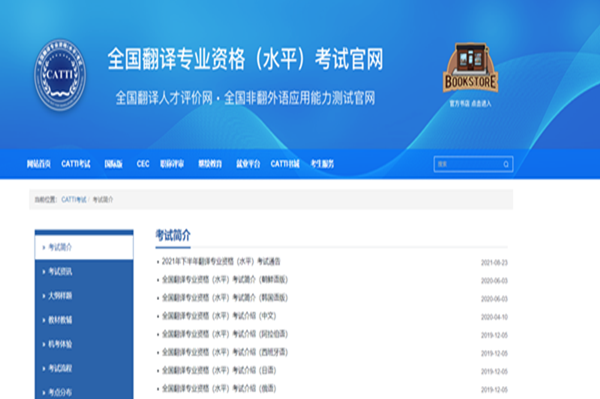Select 国际版 in the navigation bar

tap(113, 164)
